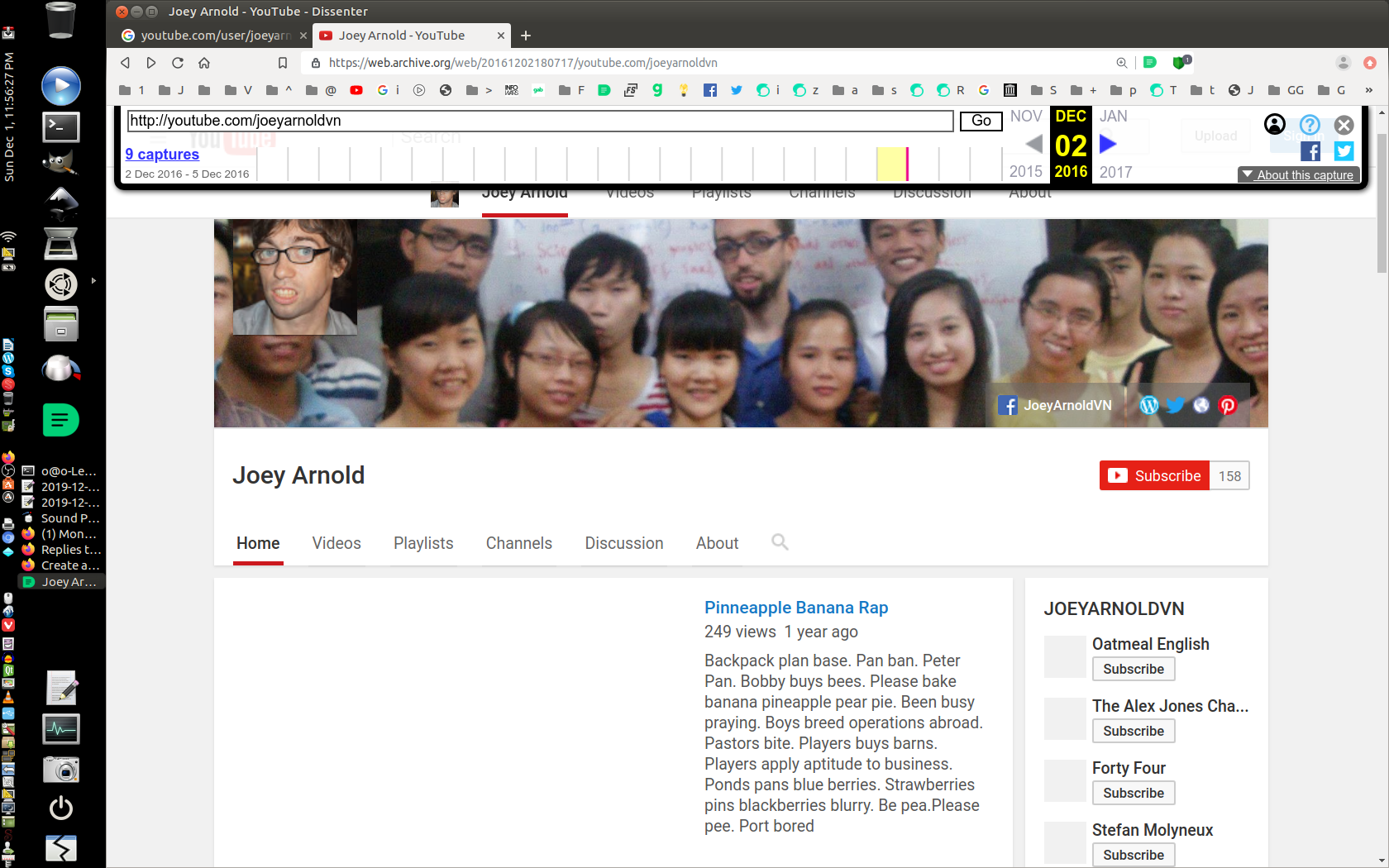Open Wayback user account icon

tap(1275, 124)
